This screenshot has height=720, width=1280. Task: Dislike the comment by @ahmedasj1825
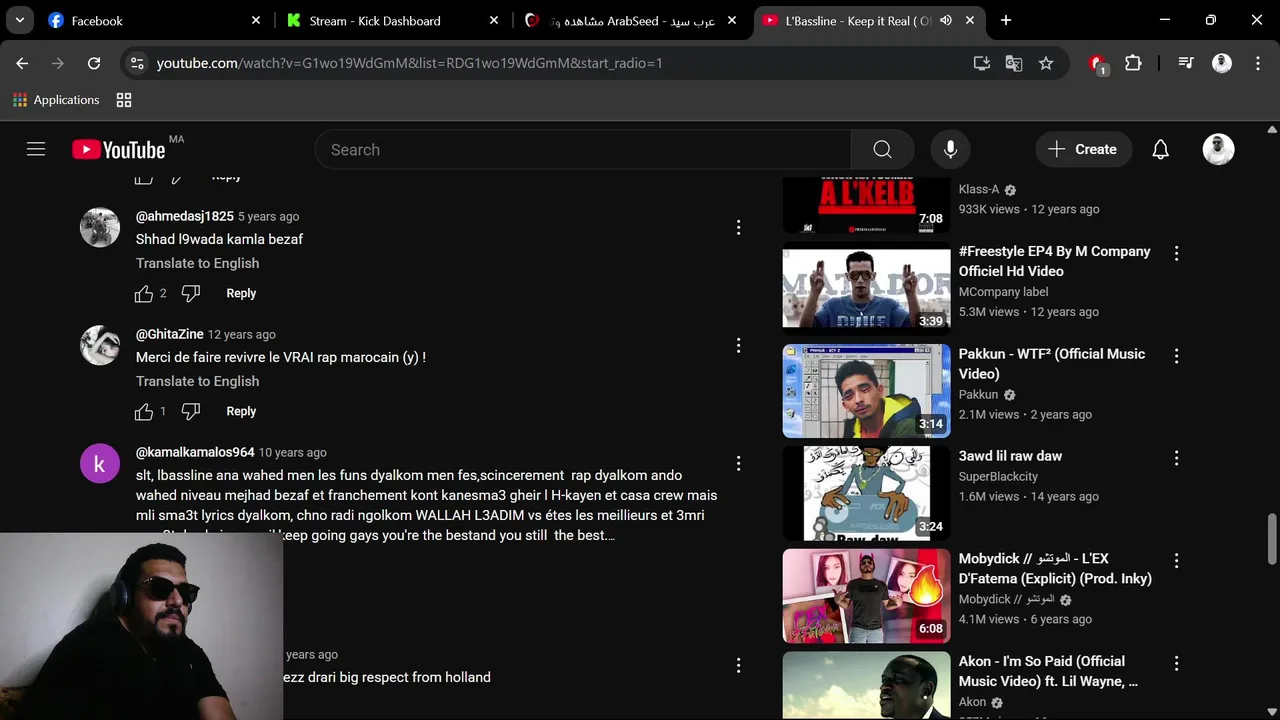point(191,293)
